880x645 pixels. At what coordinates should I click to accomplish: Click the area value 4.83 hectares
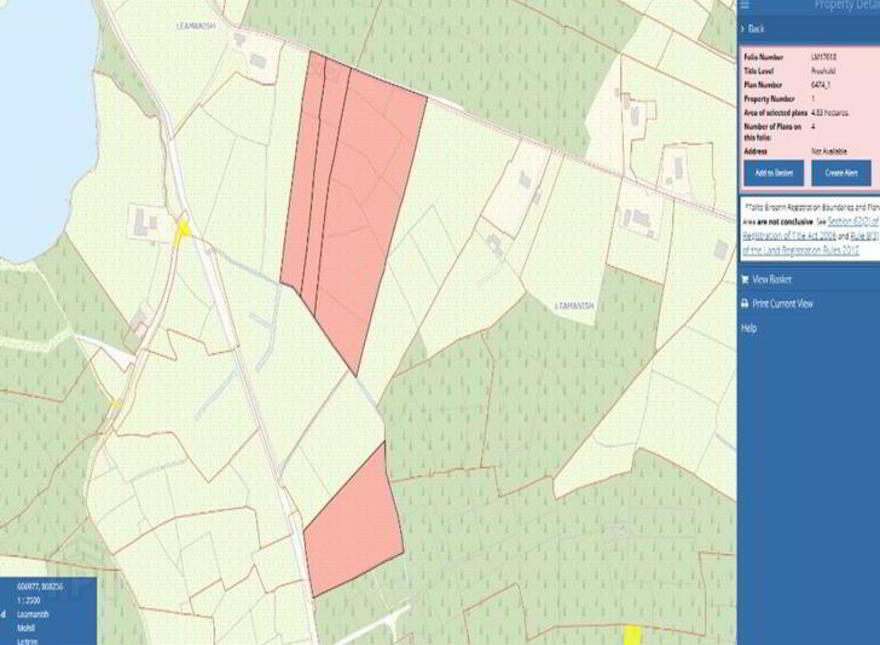coord(829,113)
